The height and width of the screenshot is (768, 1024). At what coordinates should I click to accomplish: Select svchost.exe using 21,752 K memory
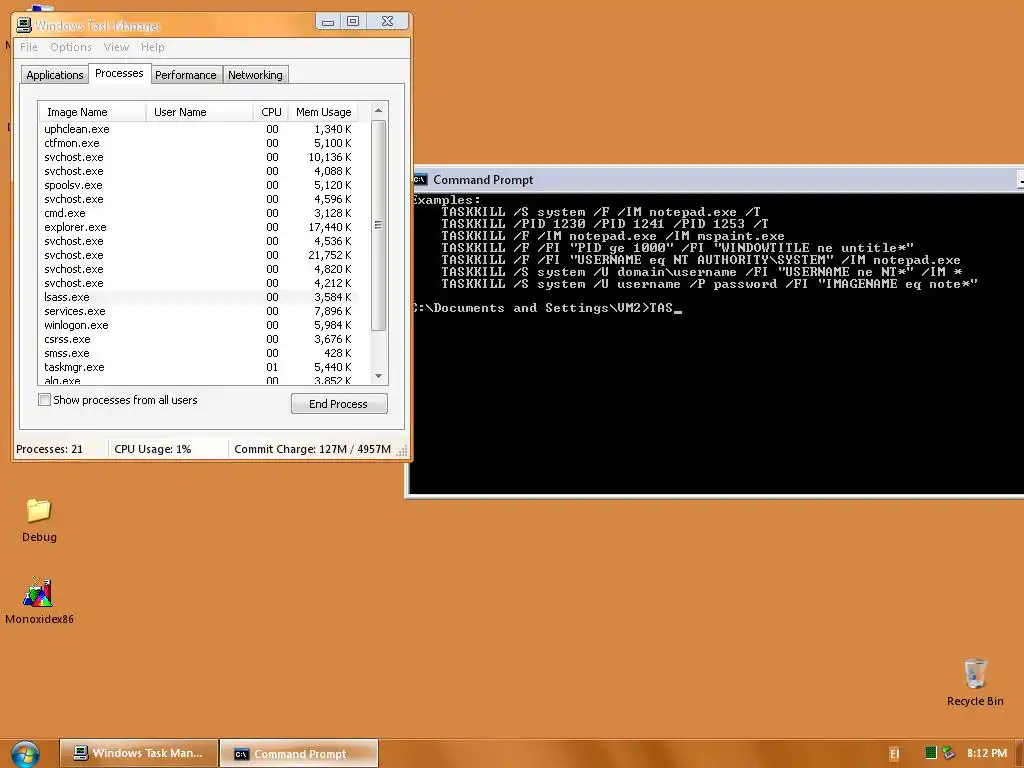(x=199, y=255)
